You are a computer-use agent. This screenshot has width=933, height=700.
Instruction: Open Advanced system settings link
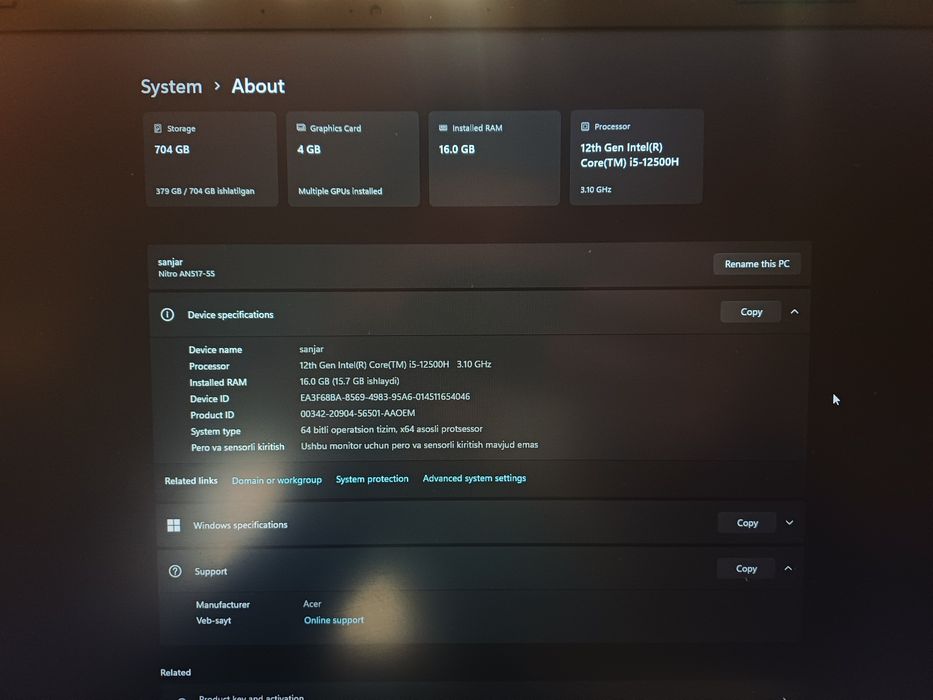pos(474,478)
